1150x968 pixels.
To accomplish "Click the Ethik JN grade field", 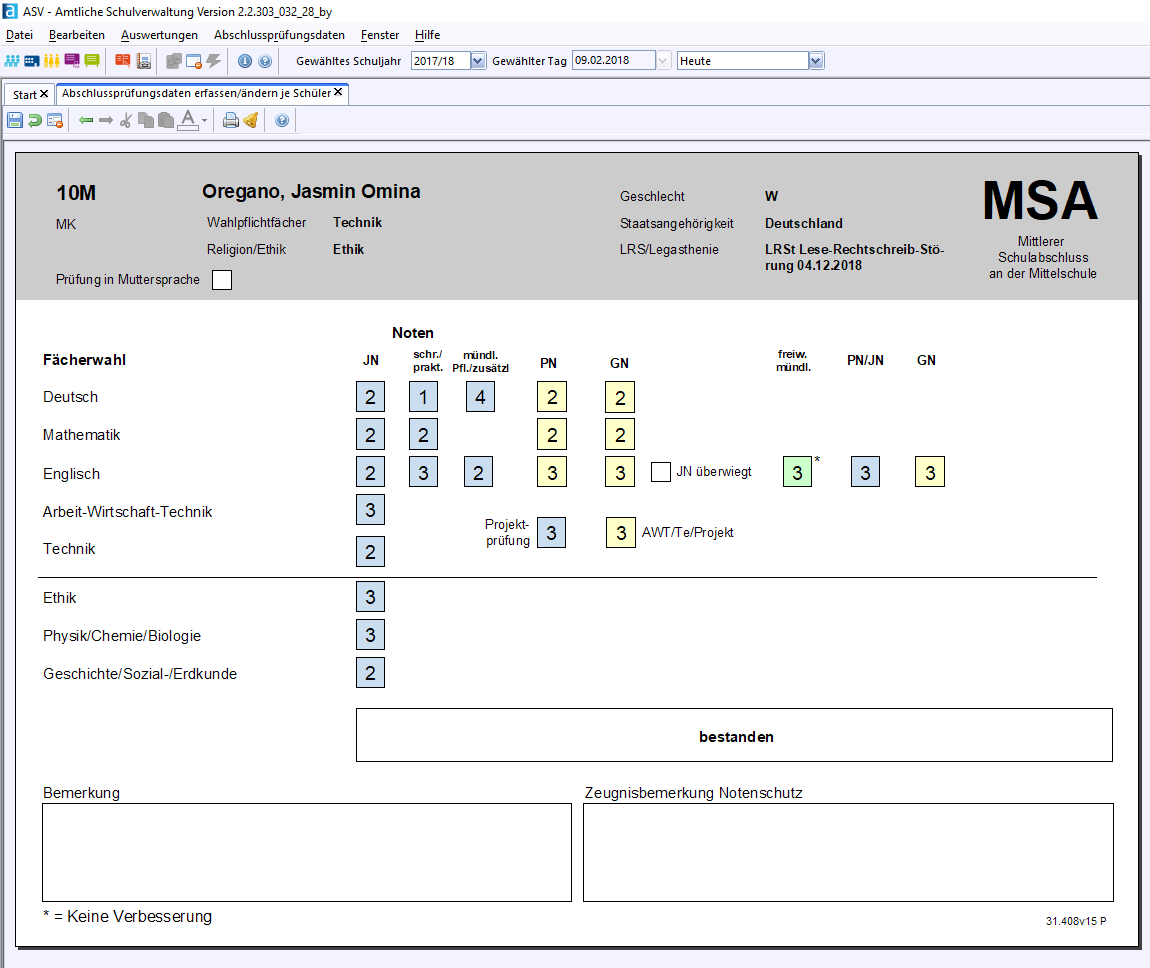I will coord(370,597).
